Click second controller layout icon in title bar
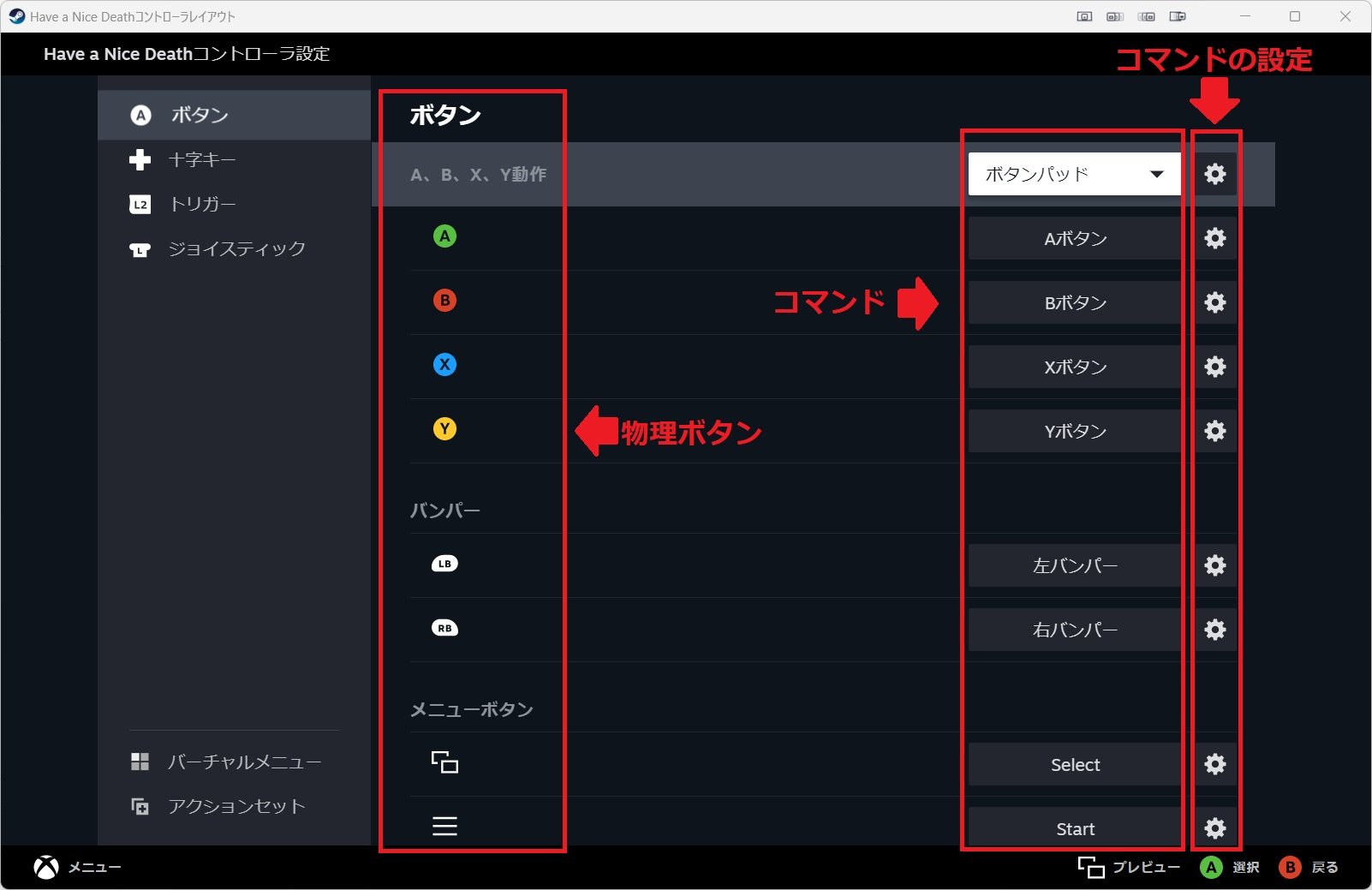The image size is (1372, 890). point(1115,16)
